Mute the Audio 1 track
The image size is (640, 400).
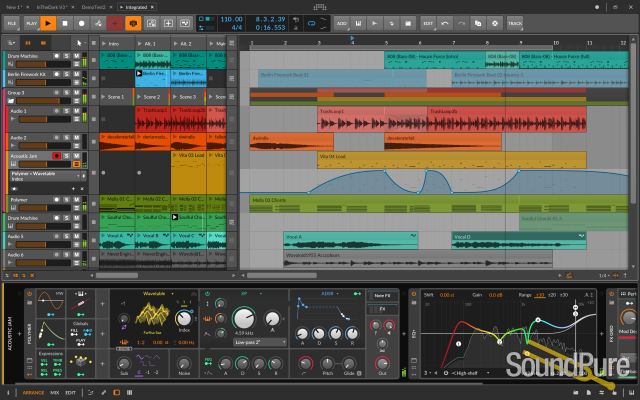[76, 111]
